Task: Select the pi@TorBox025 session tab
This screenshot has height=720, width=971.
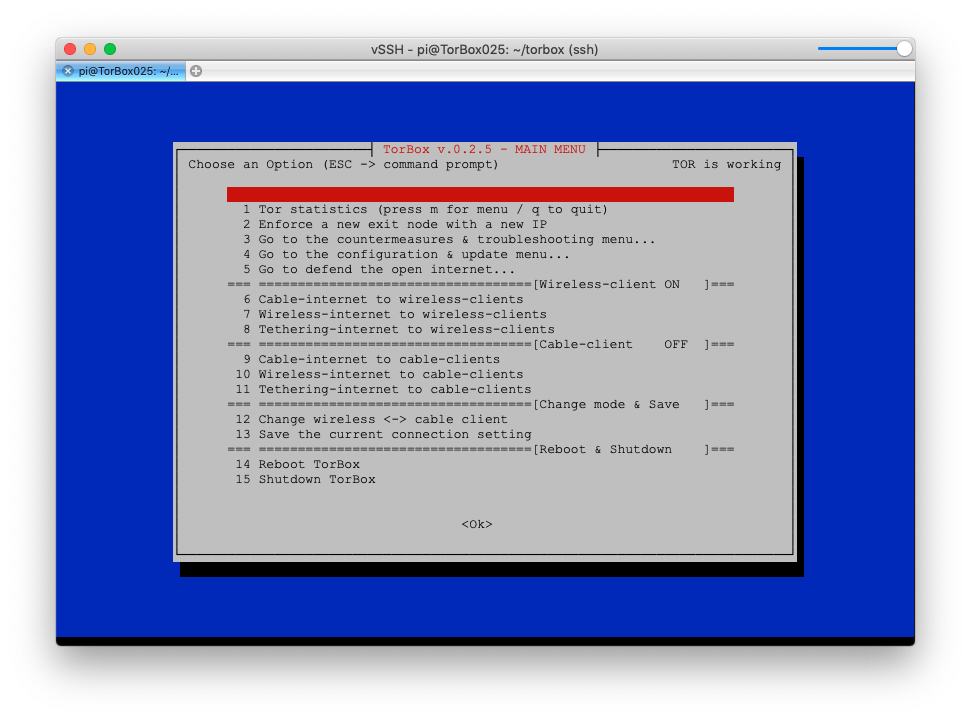Action: coord(121,71)
